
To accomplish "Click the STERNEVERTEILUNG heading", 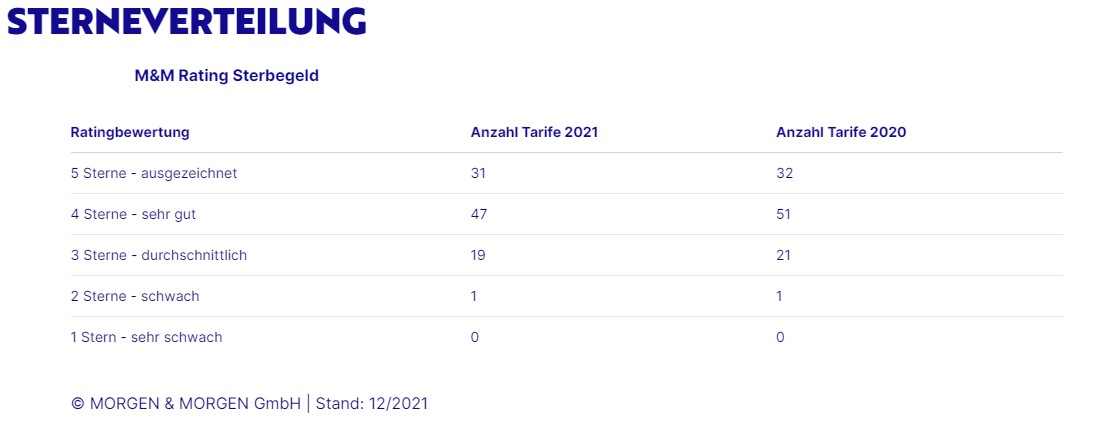I will point(186,22).
